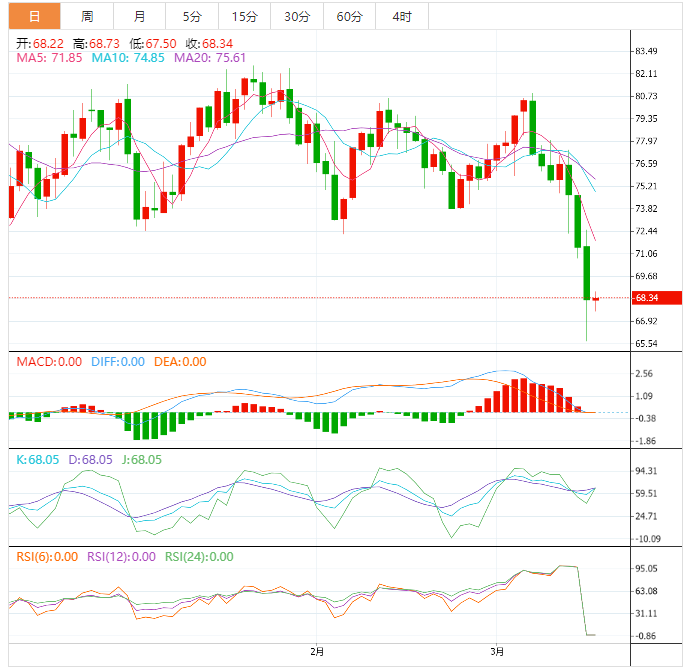Click the 2月 date marker on the time axis

318,652
